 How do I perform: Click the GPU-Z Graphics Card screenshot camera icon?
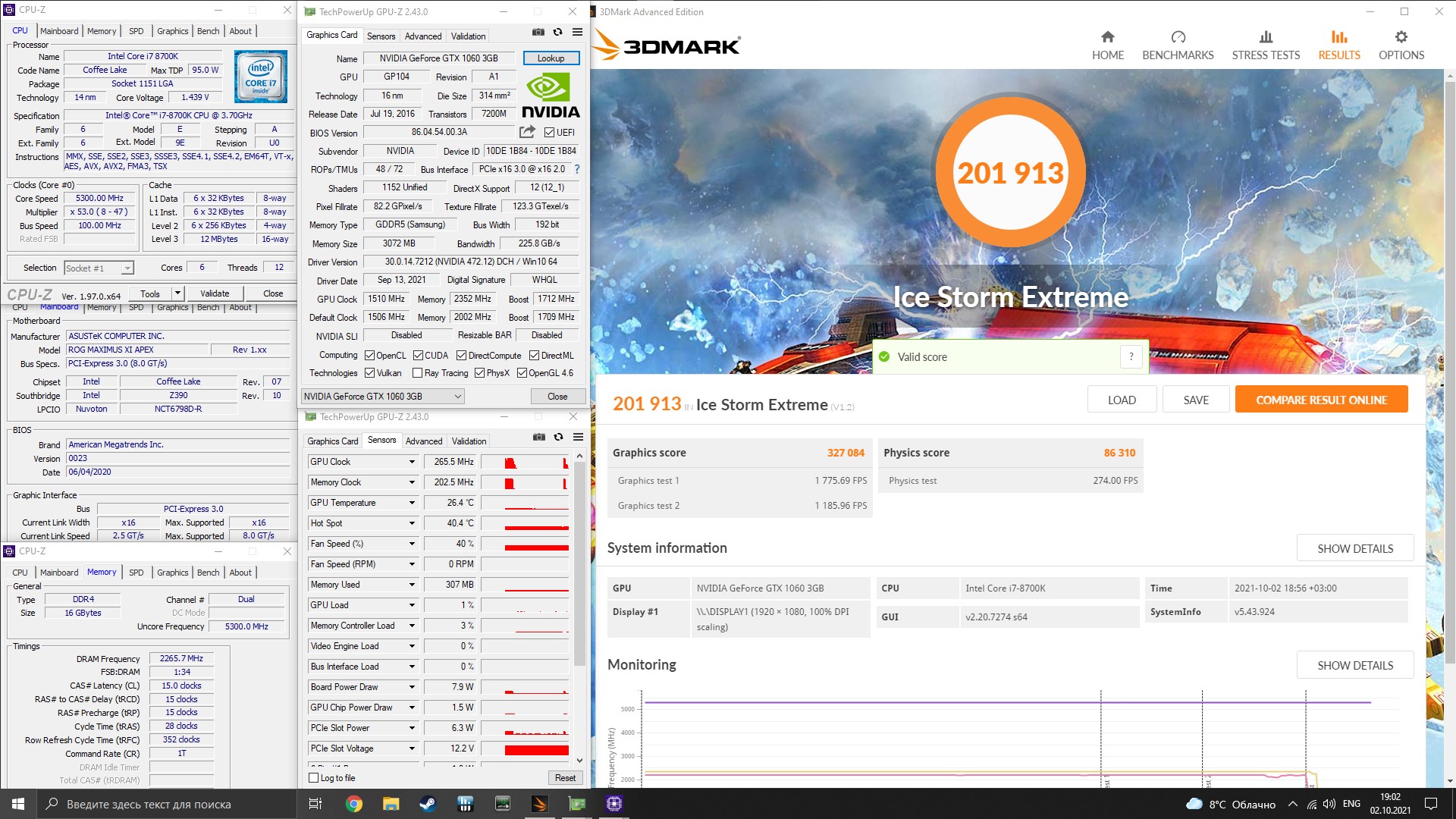(x=538, y=32)
